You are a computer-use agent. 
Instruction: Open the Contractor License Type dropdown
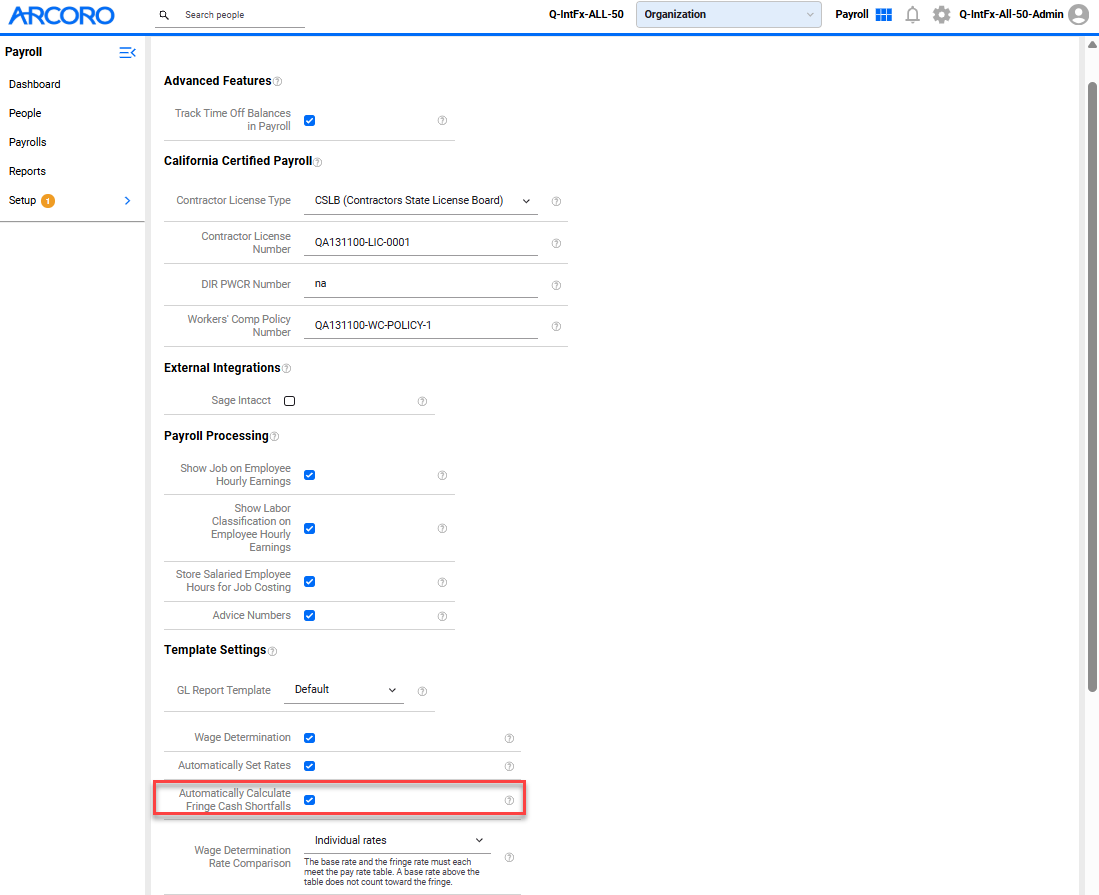[421, 200]
